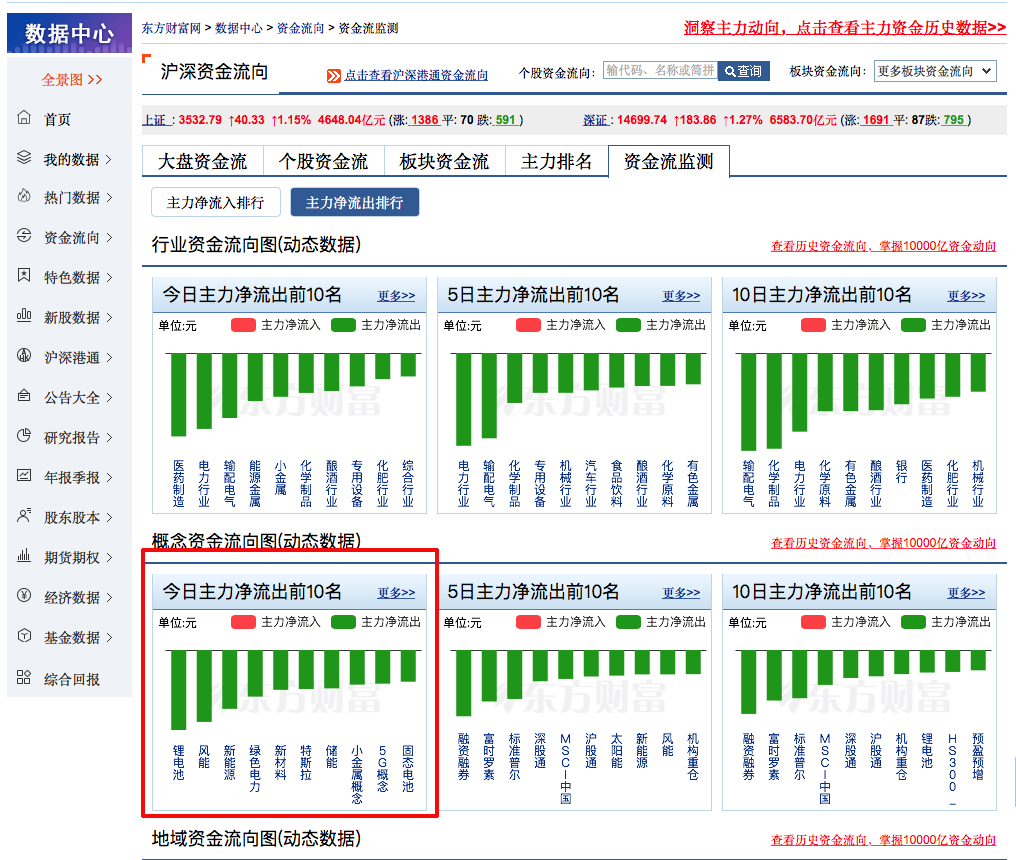This screenshot has height=860, width=1016.
Task: Click the 医药制造 bar in industry 今日 chart
Action: 178,395
